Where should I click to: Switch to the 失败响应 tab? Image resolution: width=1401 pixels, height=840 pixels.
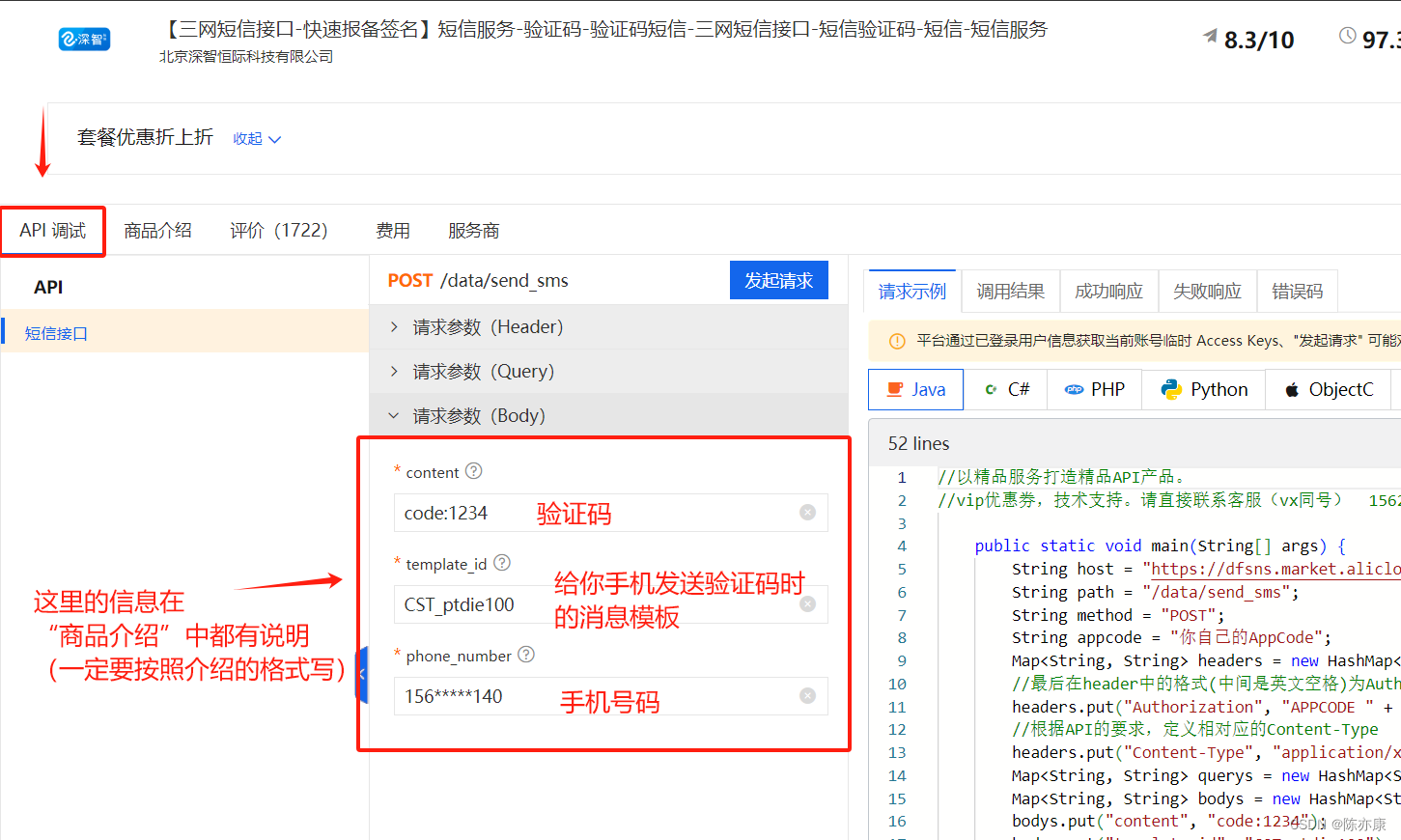tap(1208, 292)
